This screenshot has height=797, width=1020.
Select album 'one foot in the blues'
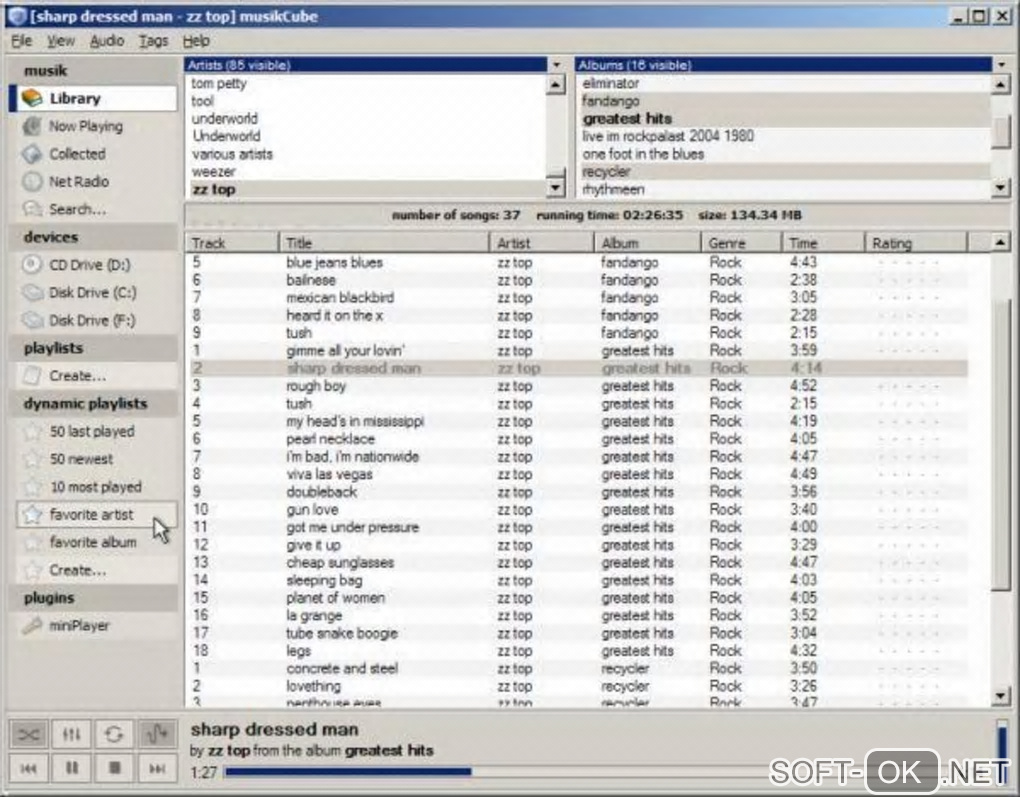784,154
